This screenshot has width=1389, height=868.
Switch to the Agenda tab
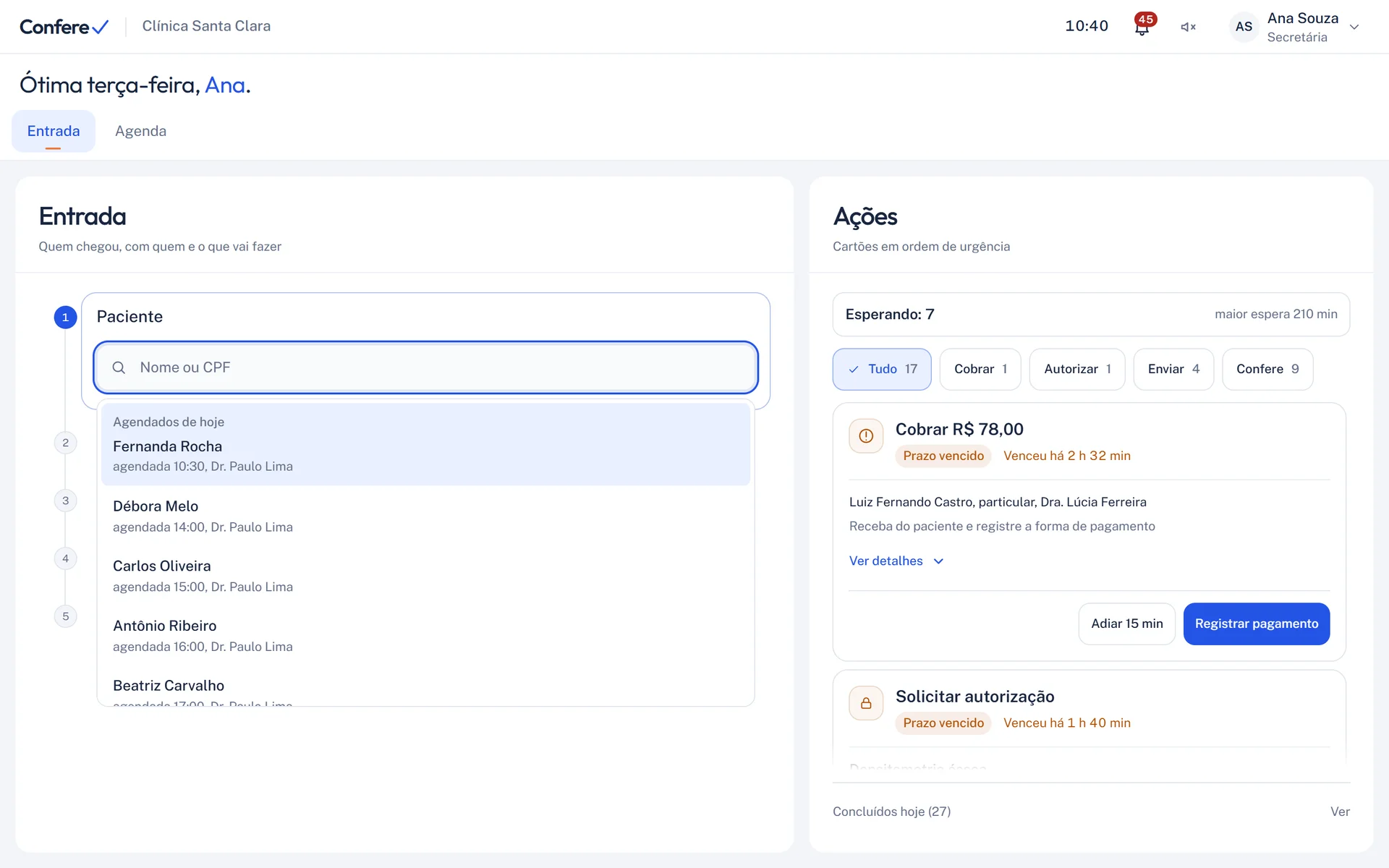tap(141, 131)
